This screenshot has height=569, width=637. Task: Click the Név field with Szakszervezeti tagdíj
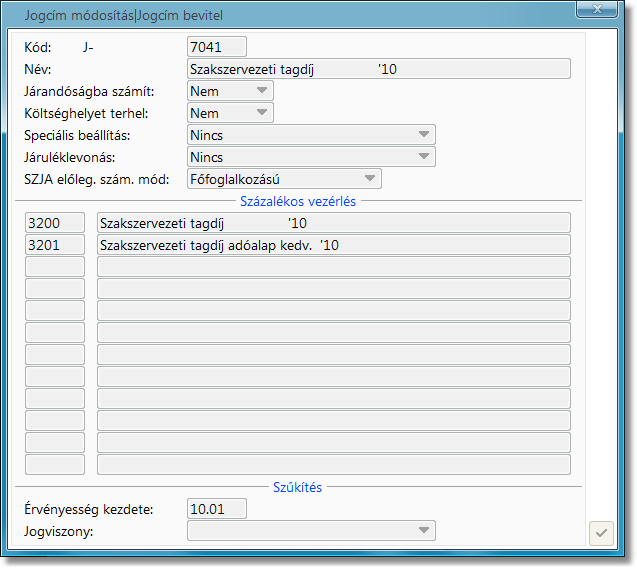click(379, 69)
